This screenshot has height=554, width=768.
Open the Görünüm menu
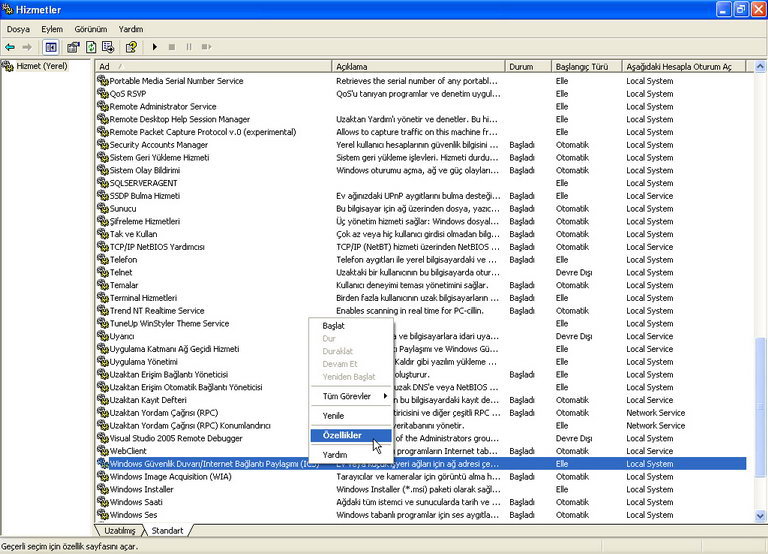coord(91,29)
